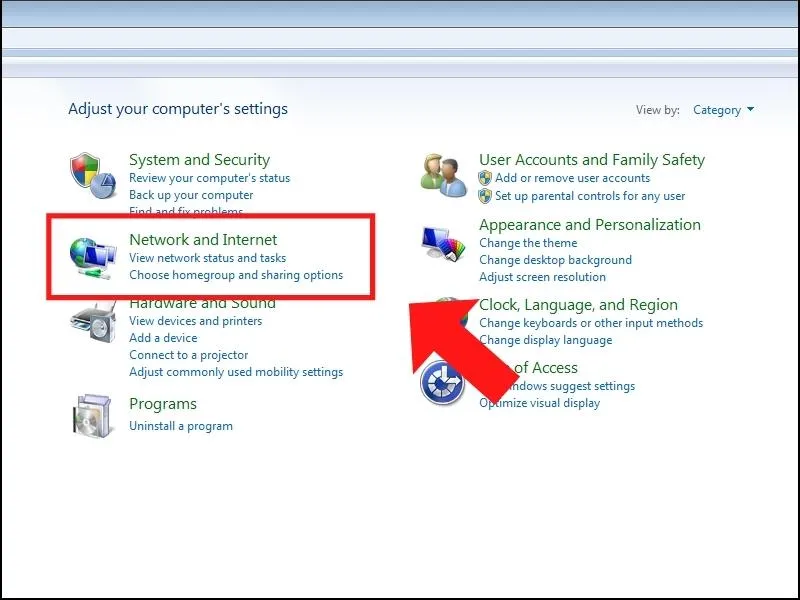Image resolution: width=800 pixels, height=600 pixels.
Task: Click the User Accounts people icon
Action: point(444,175)
